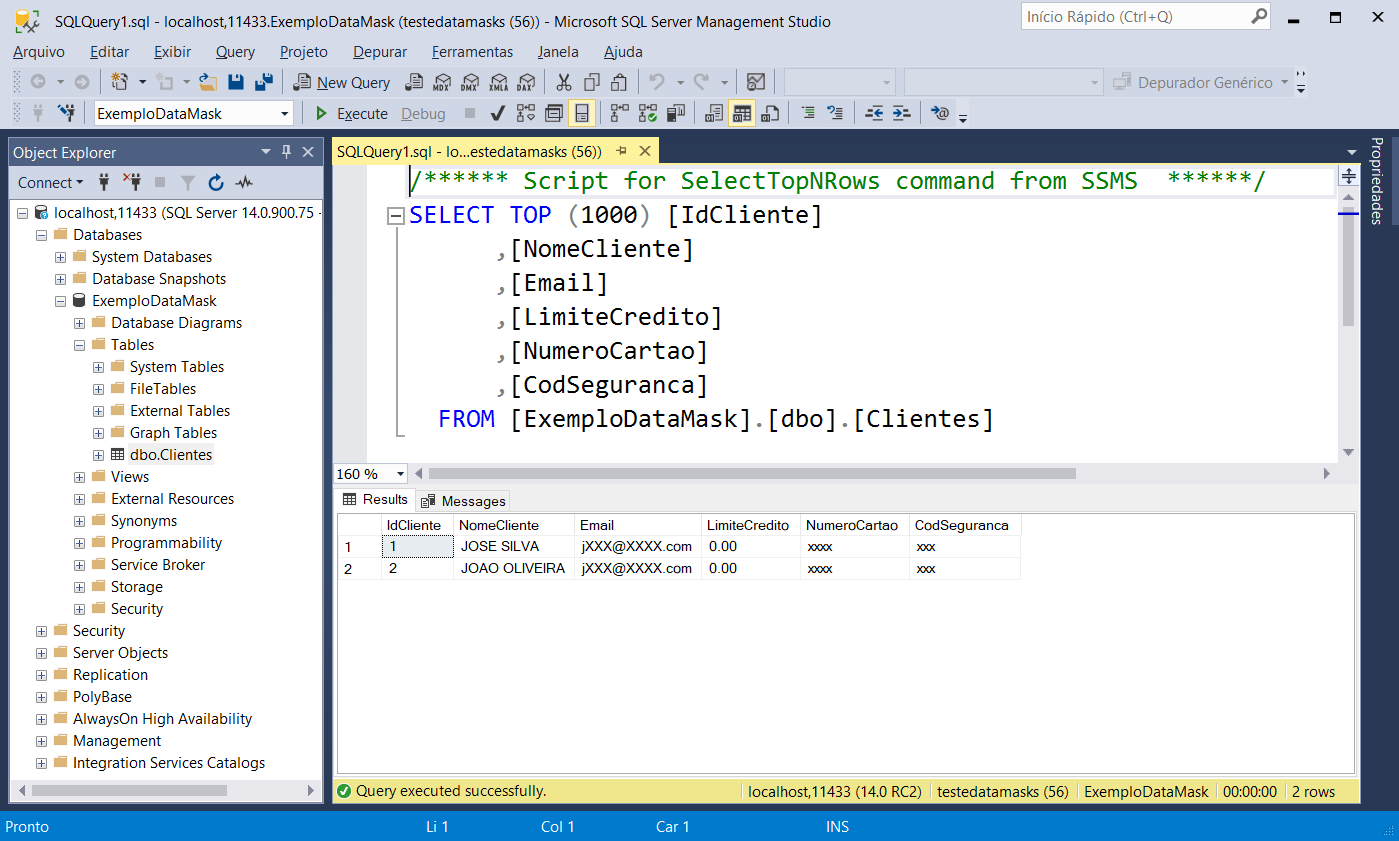Toggle Include Actual Execution Plan
This screenshot has height=841, width=1399.
pos(620,113)
